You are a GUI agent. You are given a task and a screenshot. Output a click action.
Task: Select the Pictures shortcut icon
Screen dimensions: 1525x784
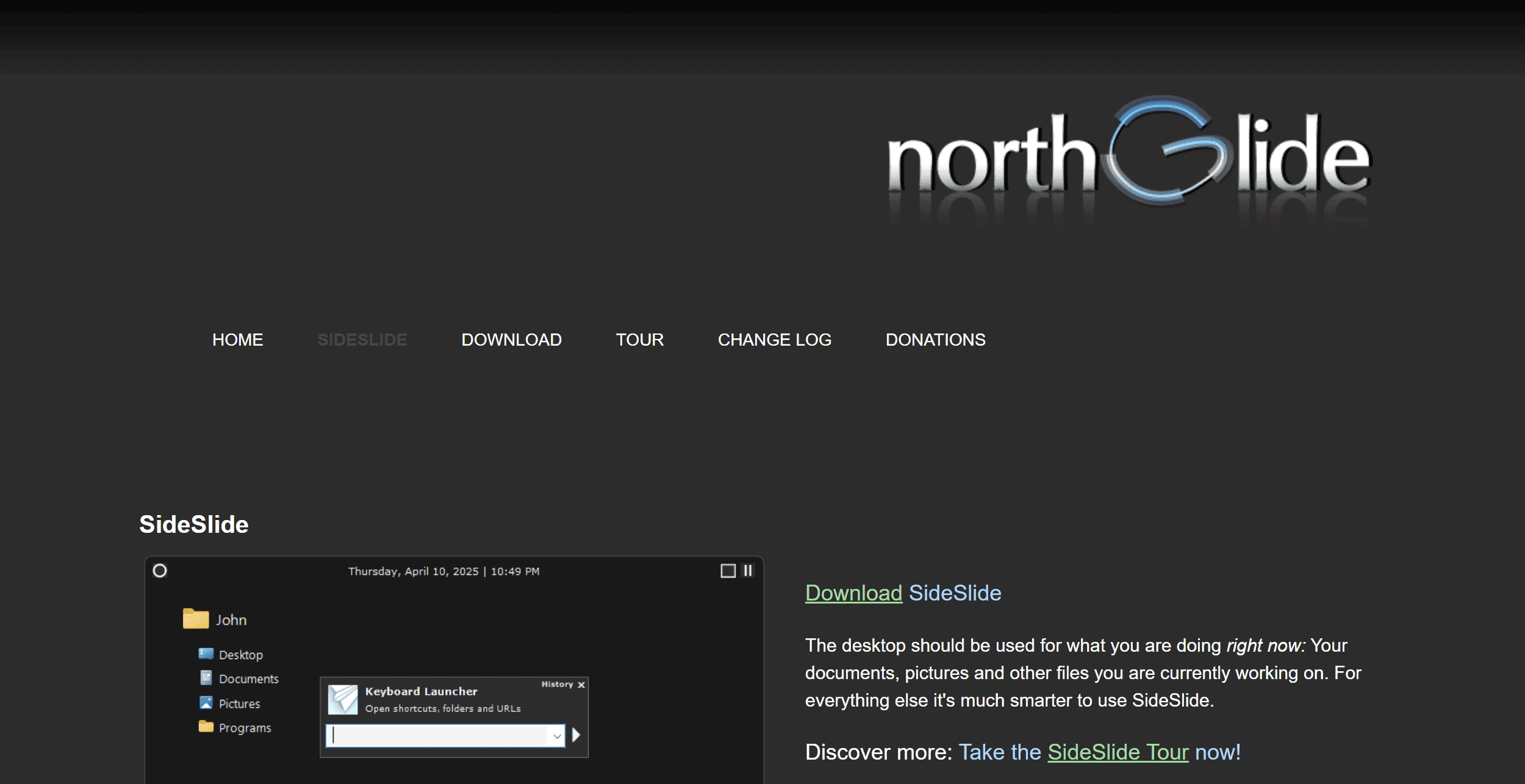pos(206,703)
